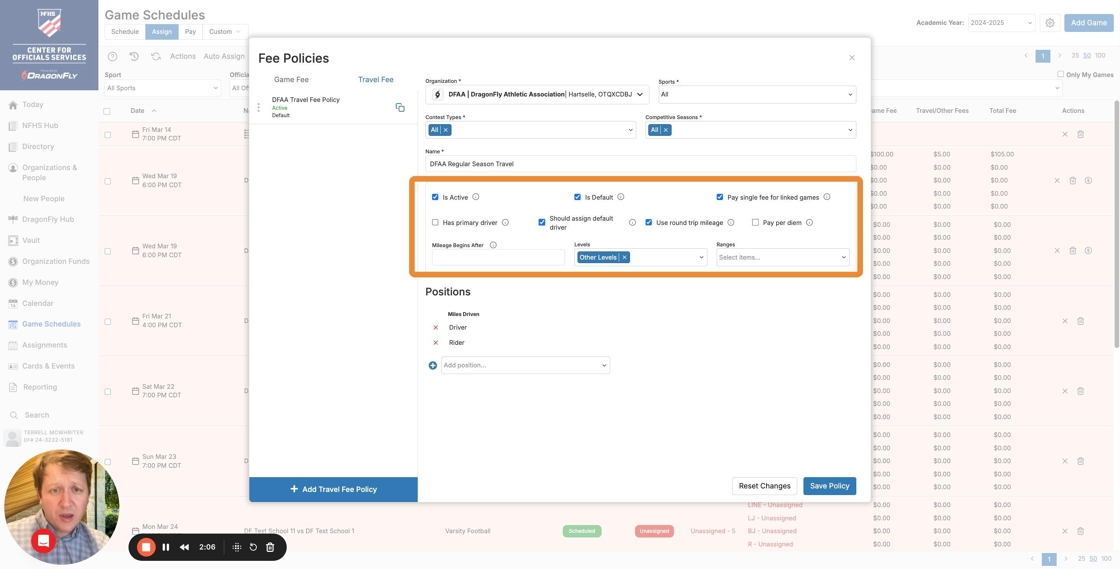The height and width of the screenshot is (569, 1120).
Task: Remove the Driver position
Action: pyautogui.click(x=436, y=328)
